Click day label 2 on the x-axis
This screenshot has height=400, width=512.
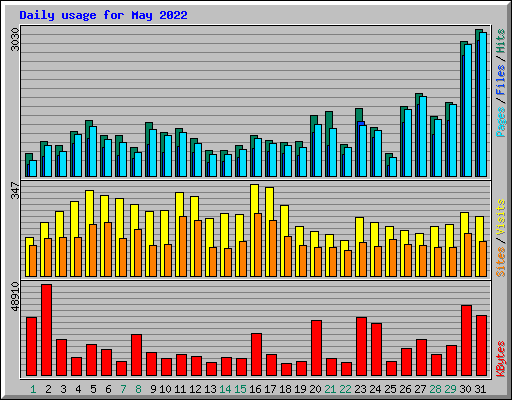(x=48, y=389)
